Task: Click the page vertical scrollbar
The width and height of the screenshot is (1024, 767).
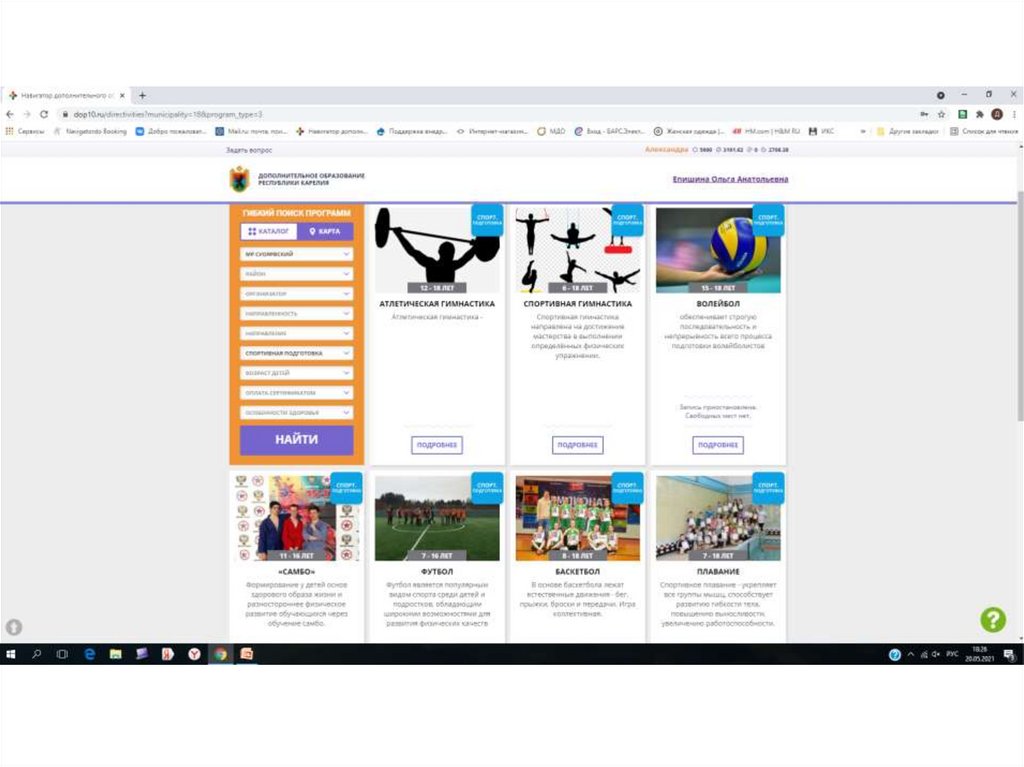Action: (x=1020, y=306)
